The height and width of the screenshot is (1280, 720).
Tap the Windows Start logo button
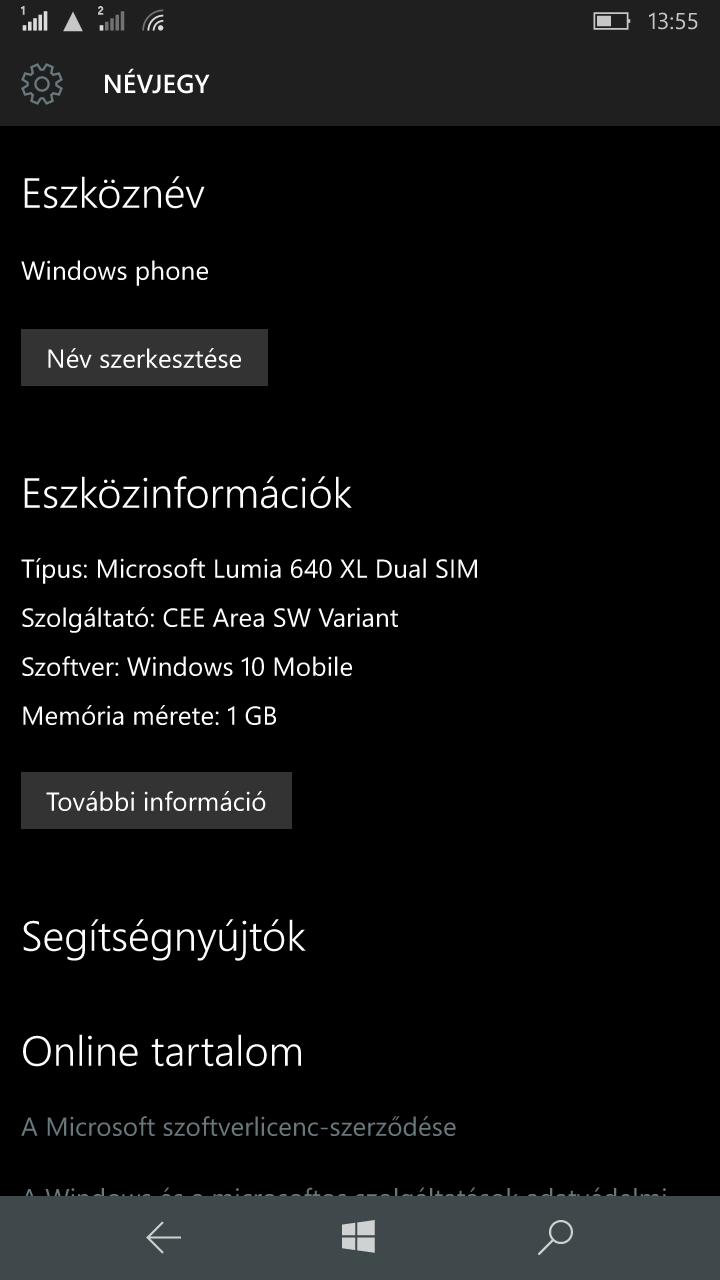click(358, 1237)
